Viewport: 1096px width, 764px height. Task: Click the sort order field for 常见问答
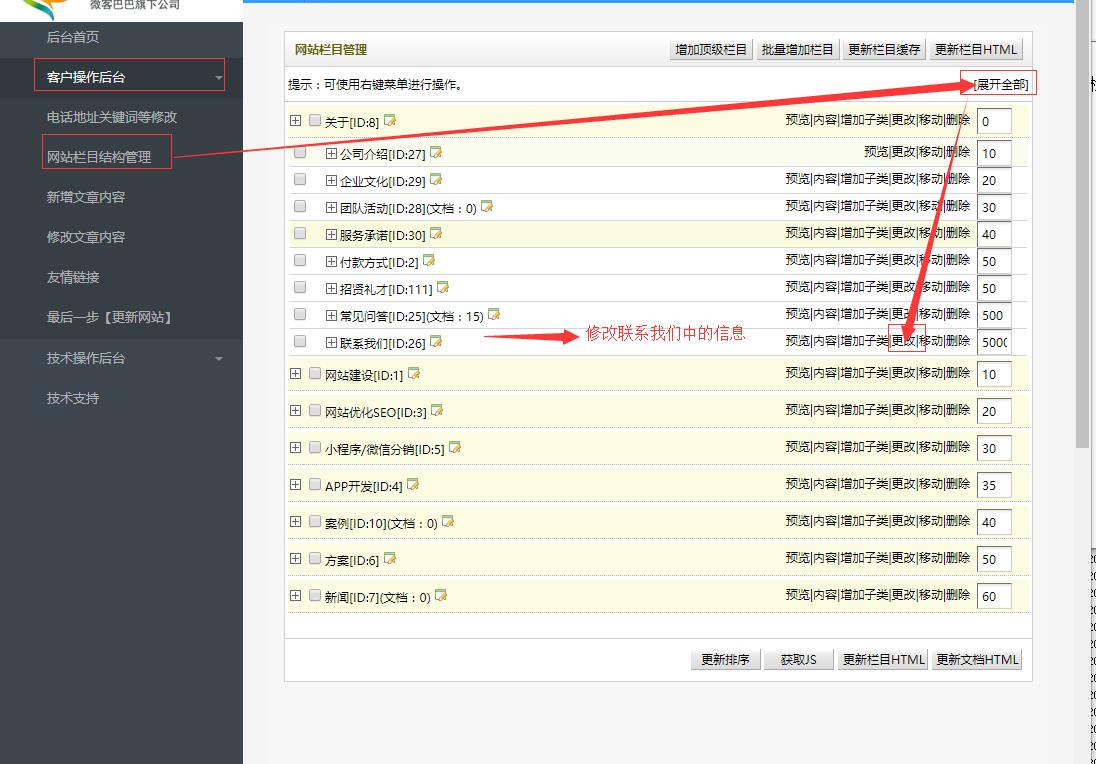pos(994,315)
